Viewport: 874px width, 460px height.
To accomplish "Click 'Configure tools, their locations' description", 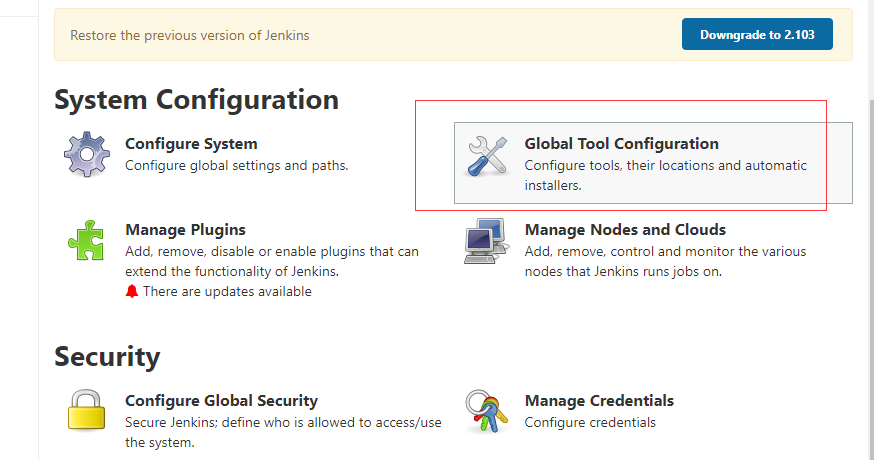I will 666,175.
